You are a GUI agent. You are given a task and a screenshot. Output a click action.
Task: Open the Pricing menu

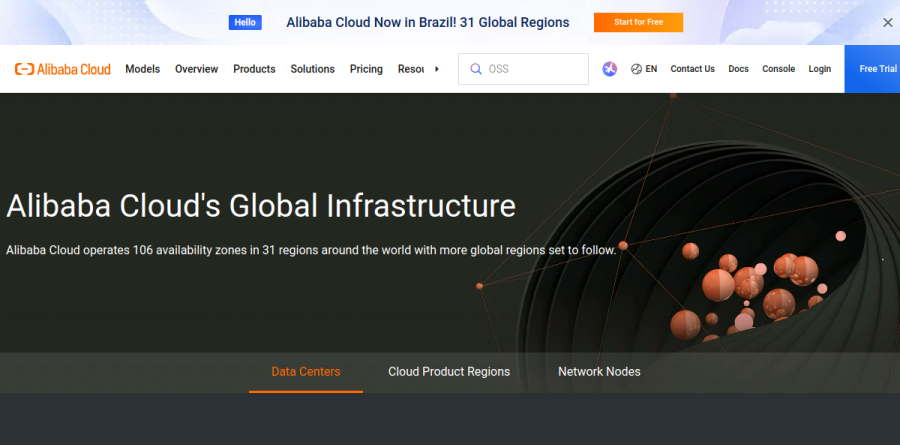click(366, 69)
